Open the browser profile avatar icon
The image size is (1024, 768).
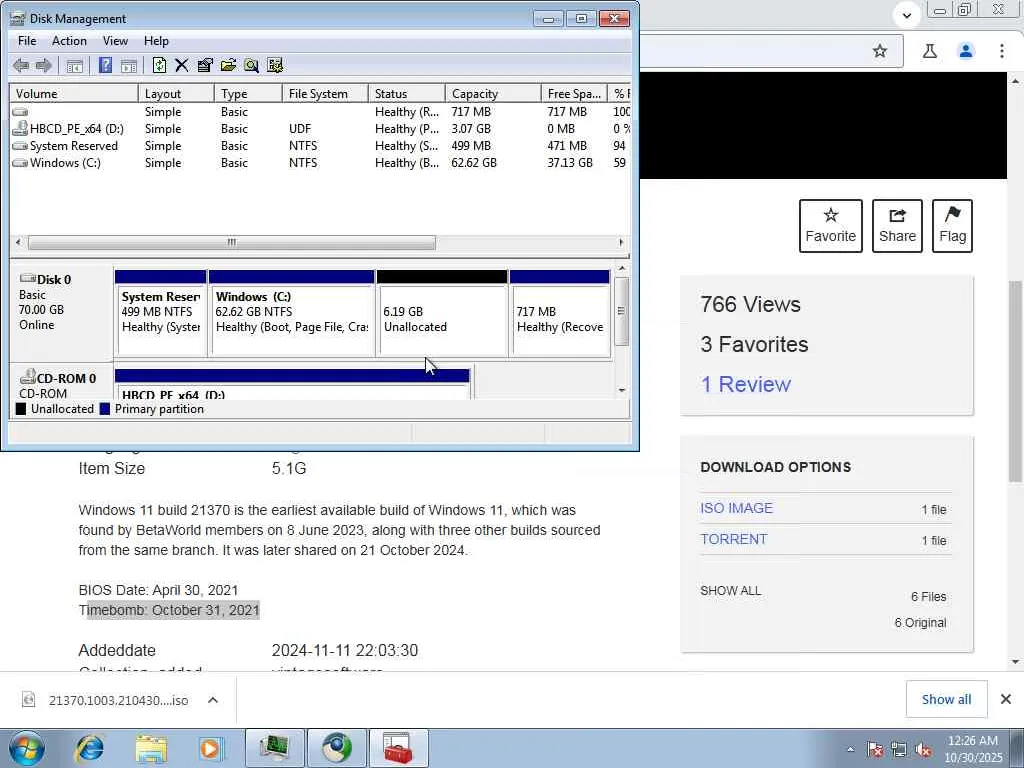[966, 51]
